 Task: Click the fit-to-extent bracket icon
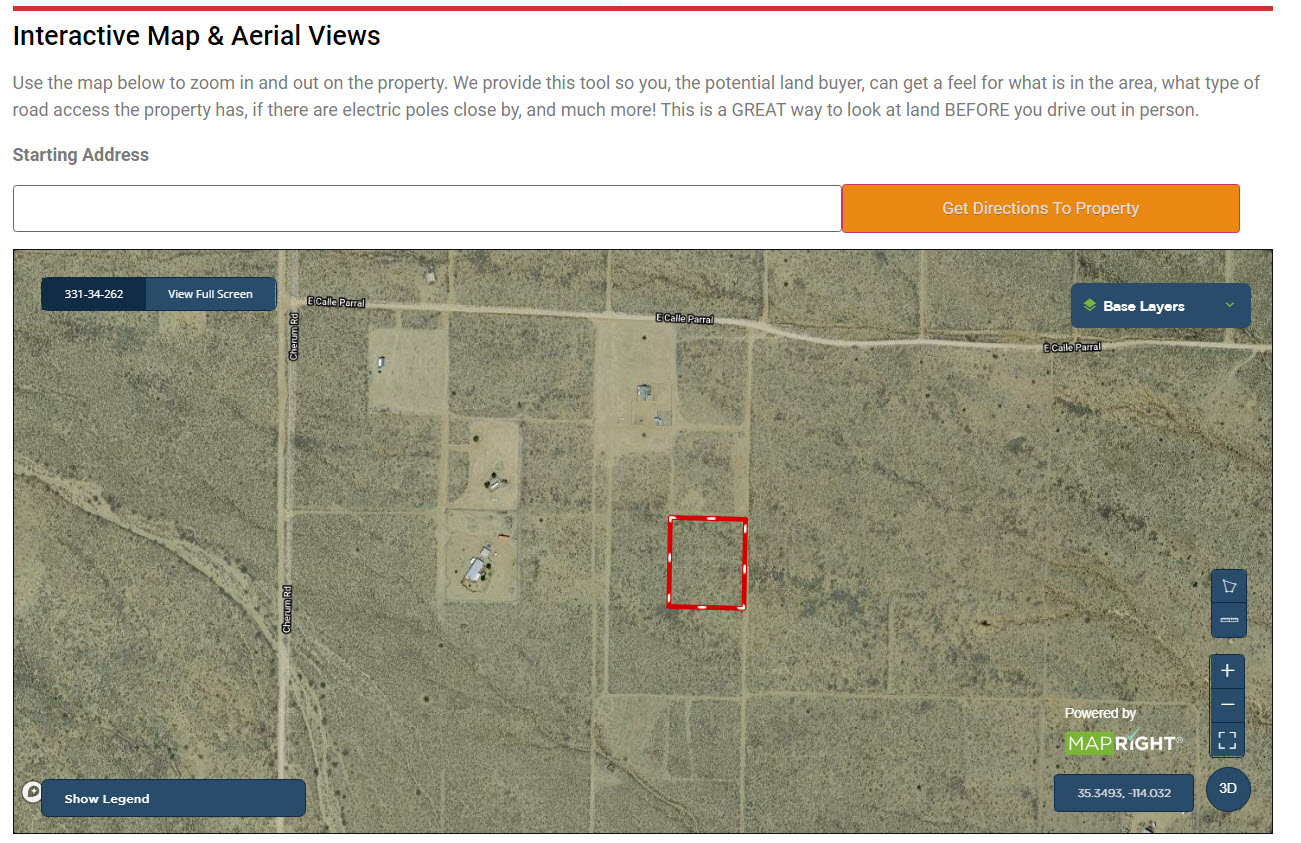click(1228, 740)
